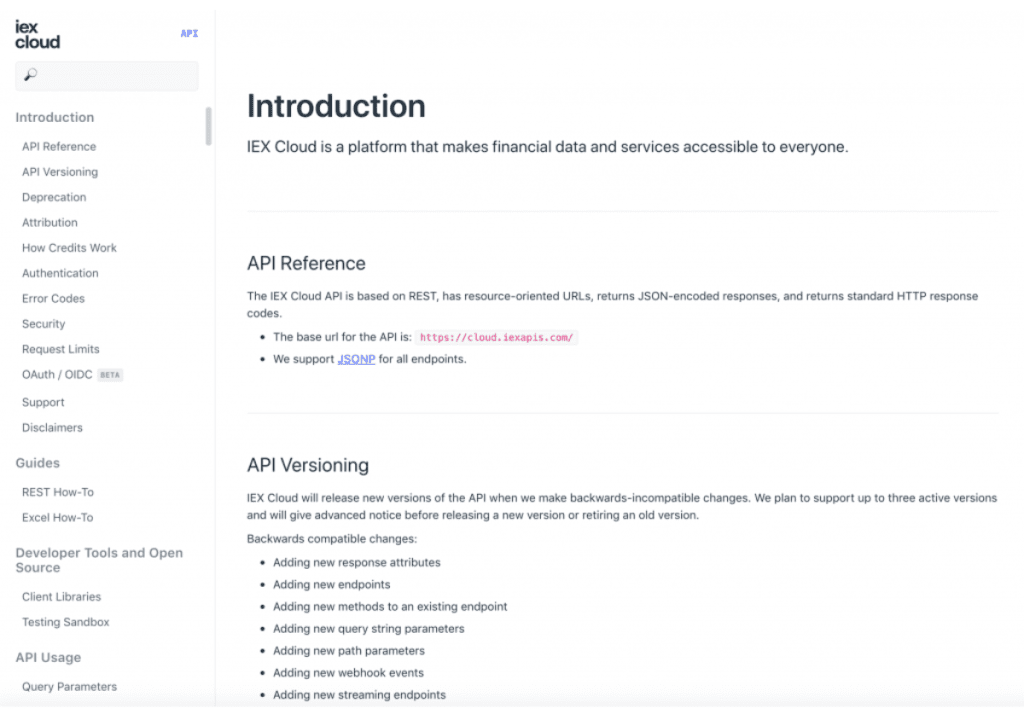The width and height of the screenshot is (1024, 720).
Task: Click the magnifying glass search icon
Action: [30, 75]
